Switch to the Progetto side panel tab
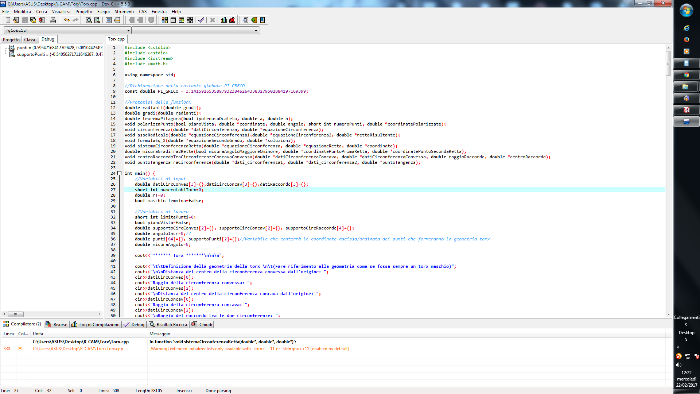The width and height of the screenshot is (700, 394). 11,40
